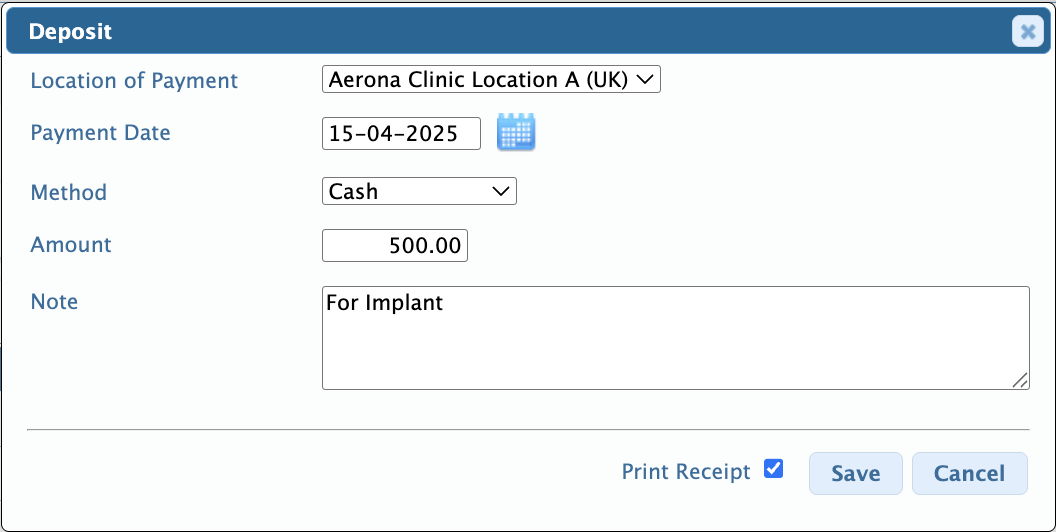Click the Note label
The image size is (1056, 532).
pyautogui.click(x=54, y=301)
